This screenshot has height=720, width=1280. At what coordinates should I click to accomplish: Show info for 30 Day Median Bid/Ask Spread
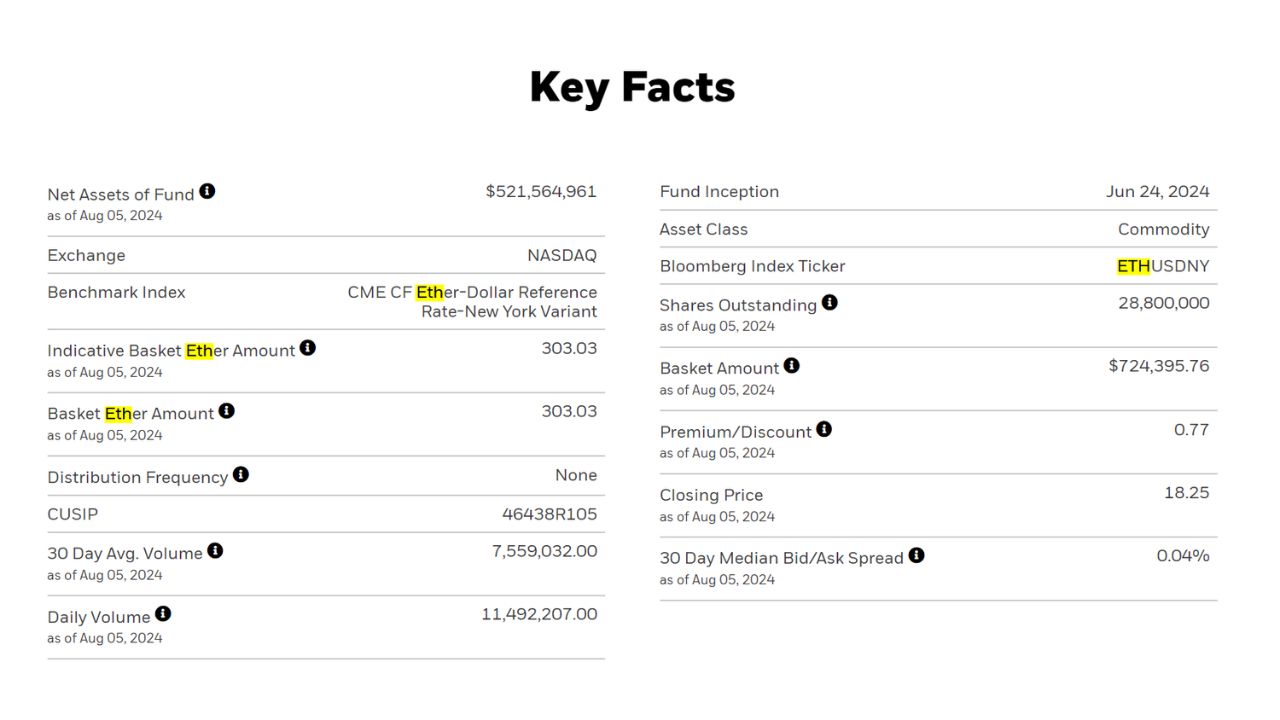click(917, 555)
